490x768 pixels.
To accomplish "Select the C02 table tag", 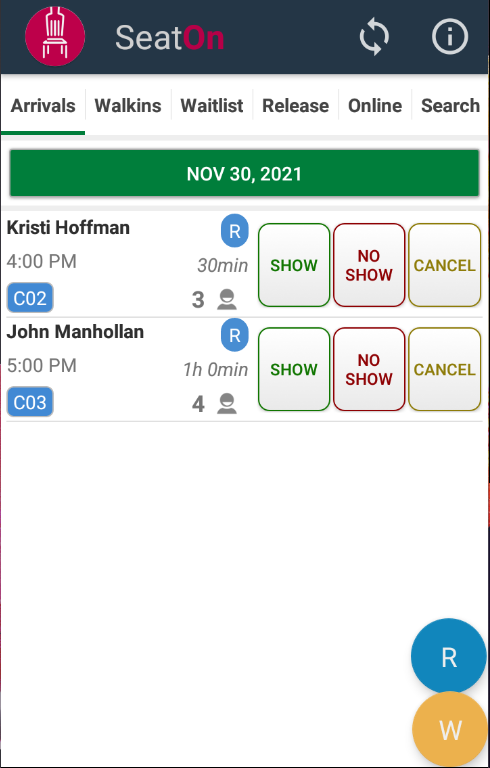I will (30, 298).
